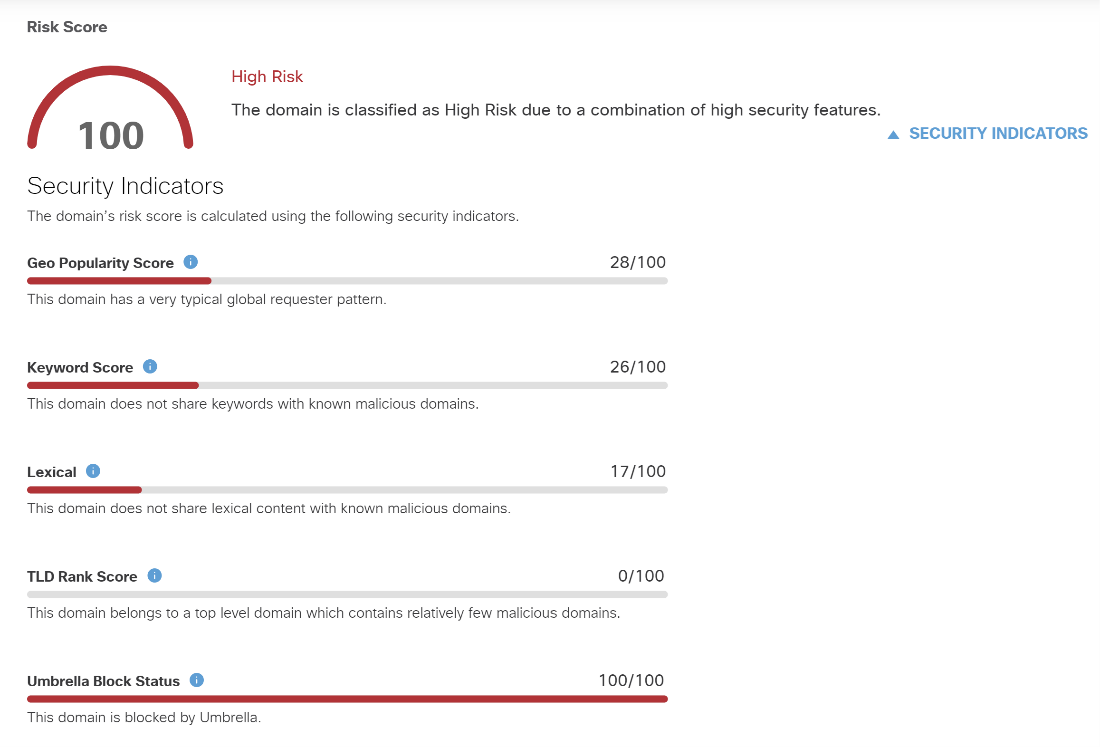1100x747 pixels.
Task: Click the 100/100 score value
Action: click(631, 681)
